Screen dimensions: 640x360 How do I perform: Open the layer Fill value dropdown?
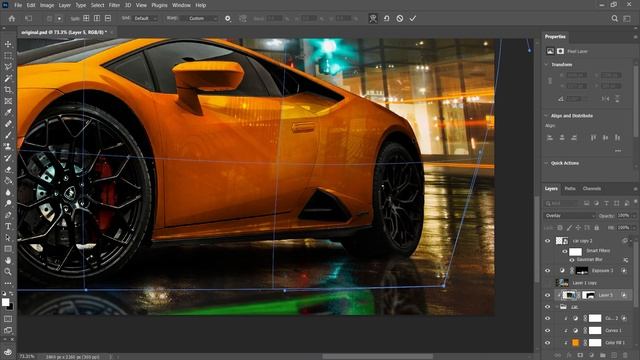[633, 228]
